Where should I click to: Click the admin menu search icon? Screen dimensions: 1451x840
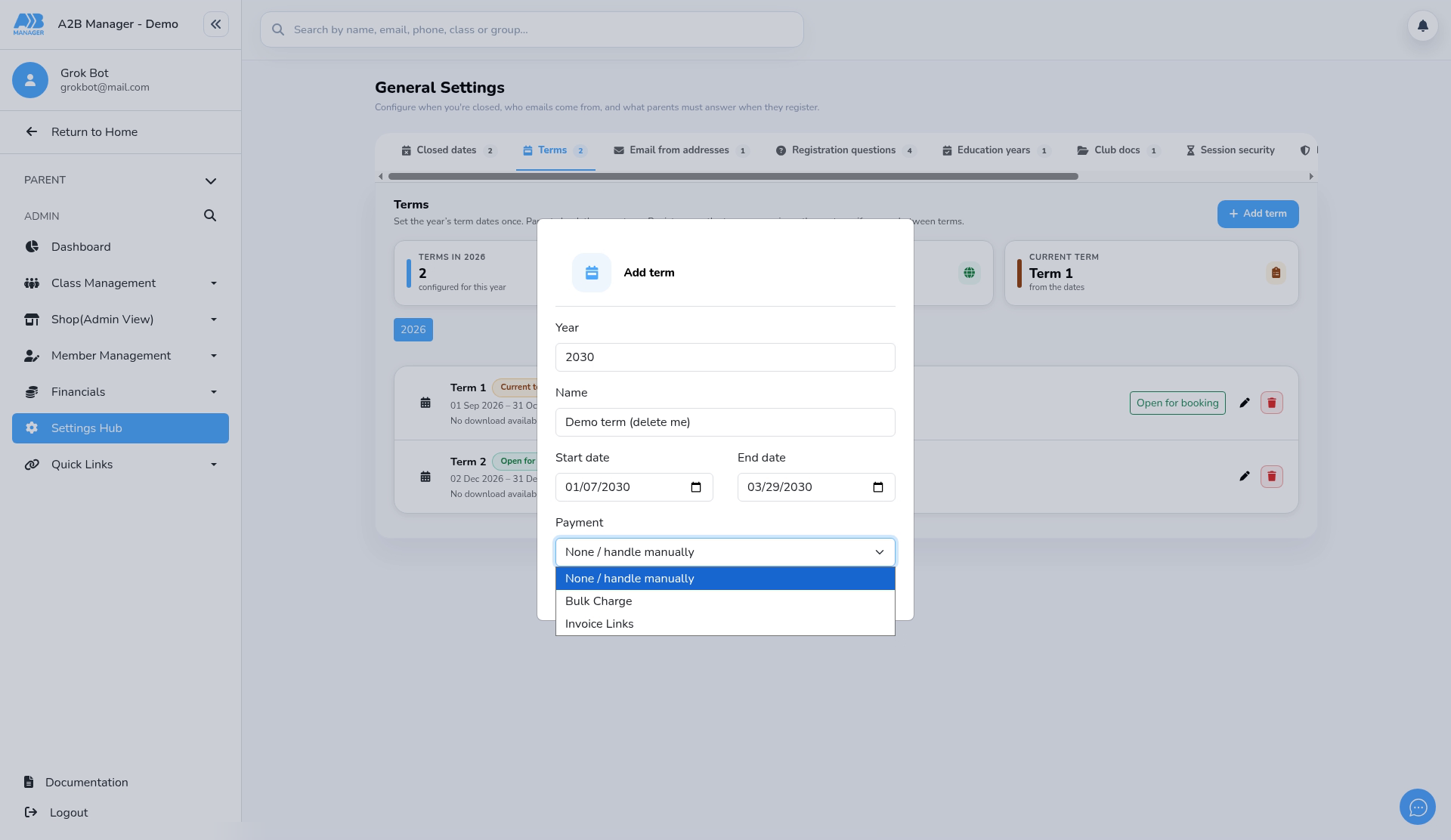click(210, 216)
